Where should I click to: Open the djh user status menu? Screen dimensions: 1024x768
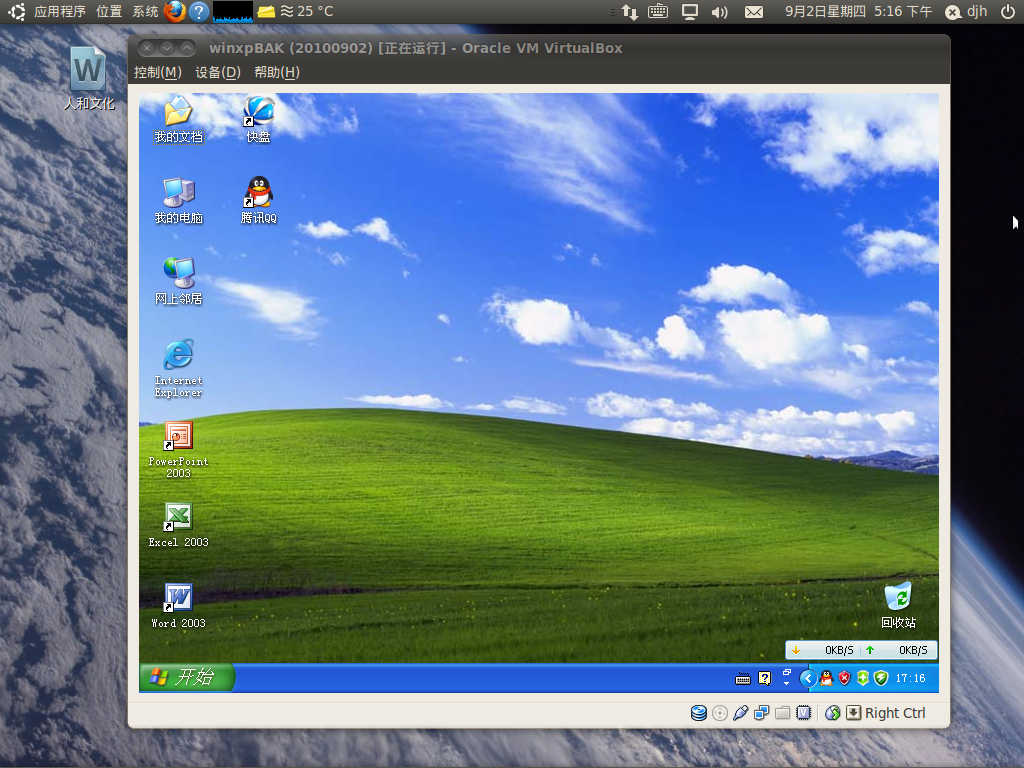coord(967,11)
